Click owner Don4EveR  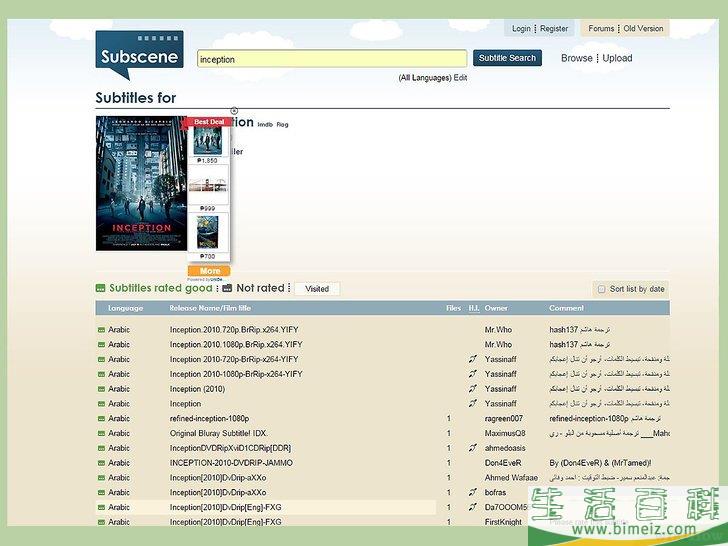tap(503, 463)
